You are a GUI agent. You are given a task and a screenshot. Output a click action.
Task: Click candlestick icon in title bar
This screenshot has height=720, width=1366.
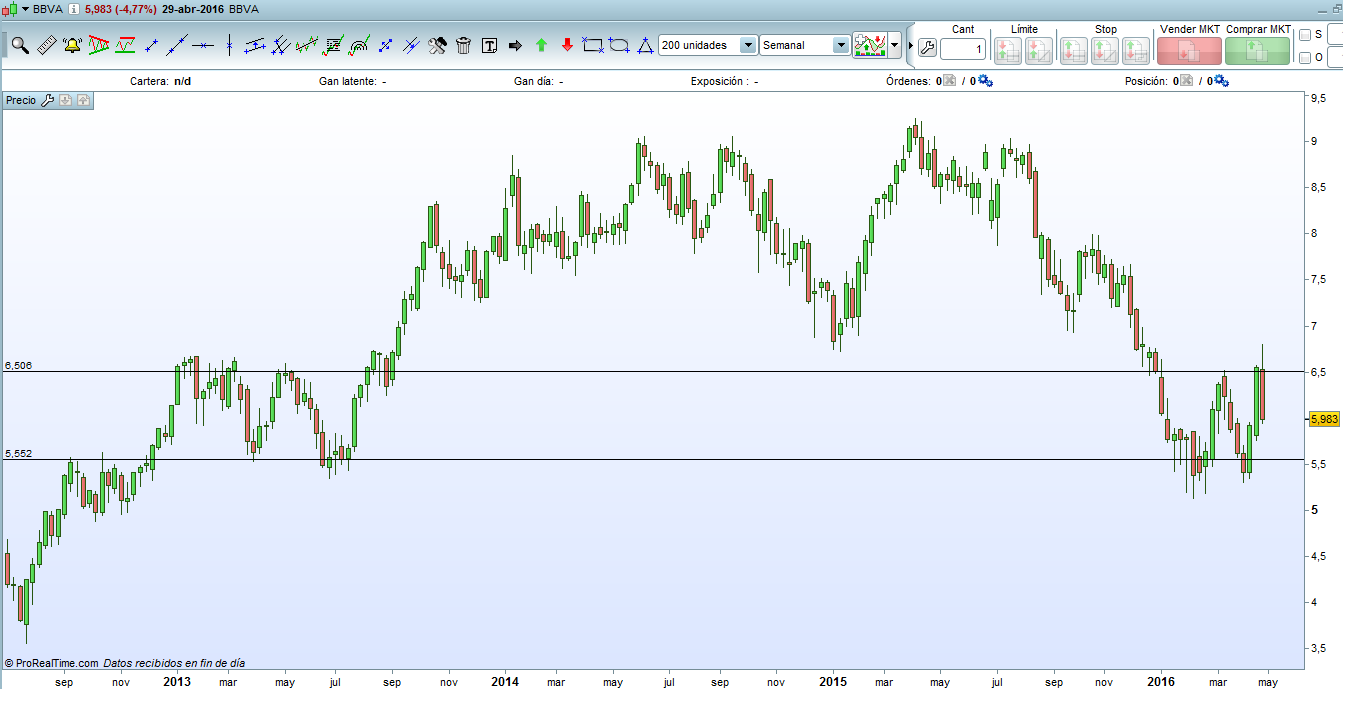point(11,8)
